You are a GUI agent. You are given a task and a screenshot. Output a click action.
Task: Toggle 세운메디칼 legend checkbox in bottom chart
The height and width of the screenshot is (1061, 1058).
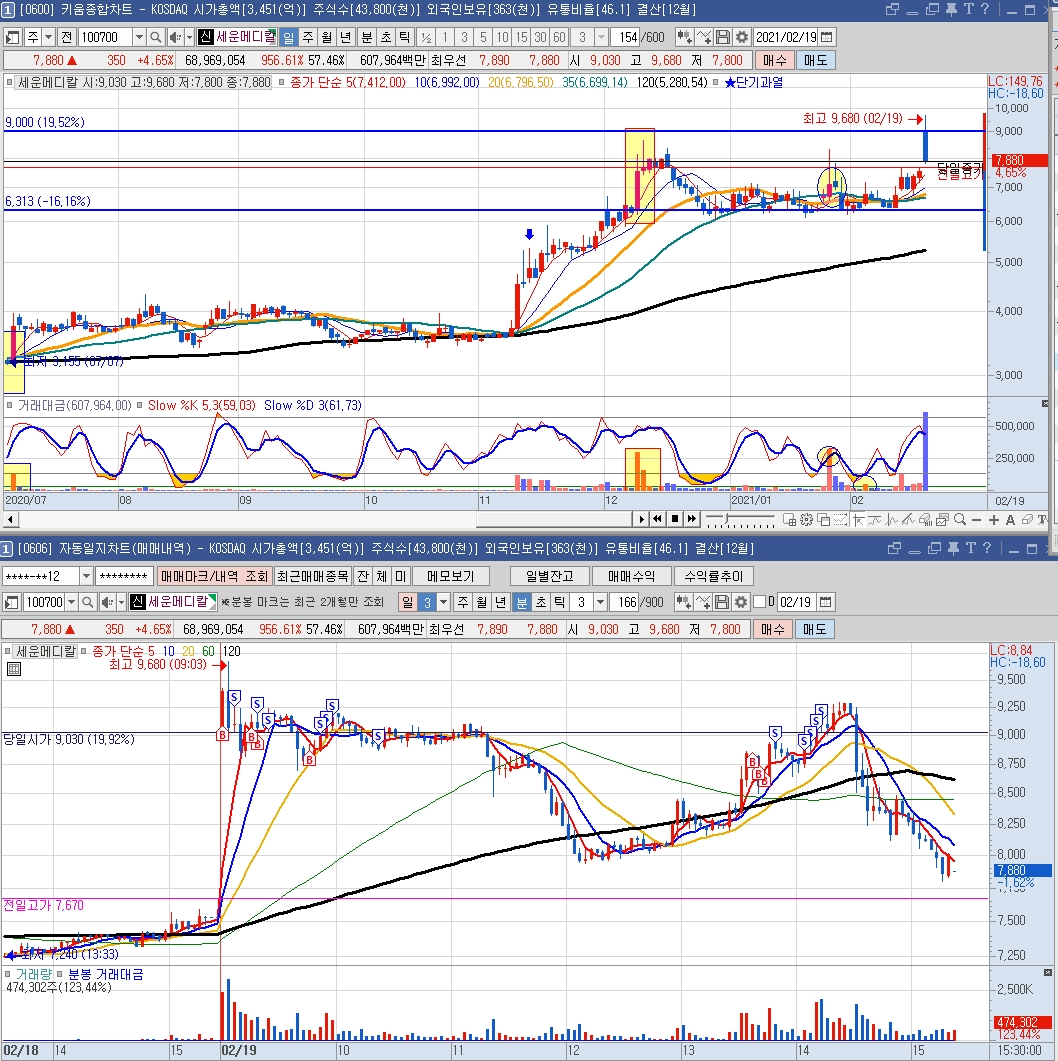pos(7,651)
